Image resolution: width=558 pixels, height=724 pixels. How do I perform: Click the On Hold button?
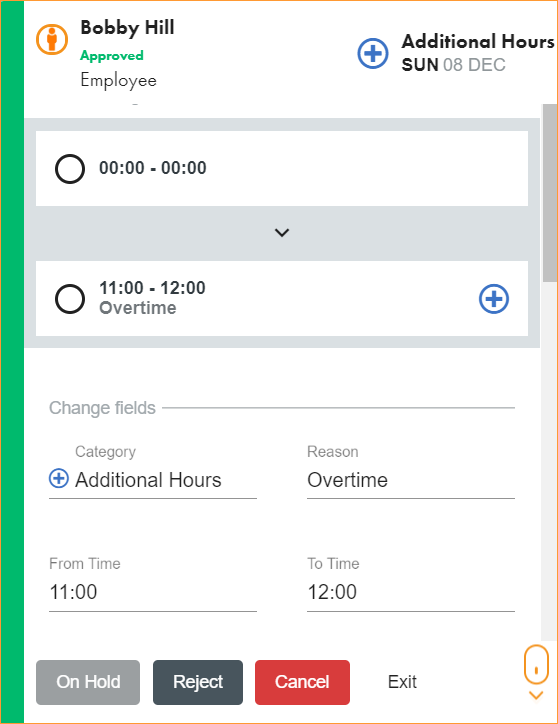88,682
